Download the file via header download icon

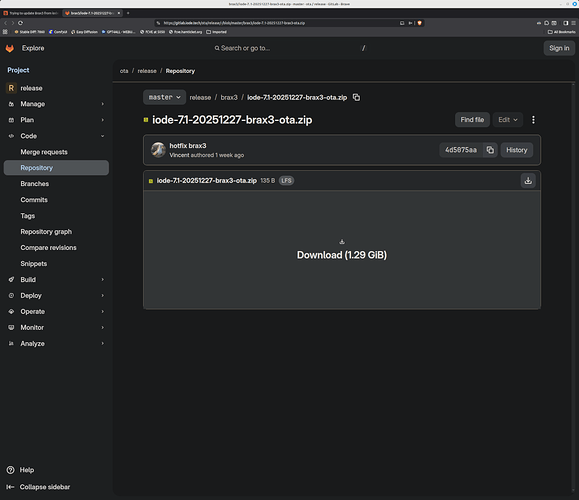tap(528, 181)
